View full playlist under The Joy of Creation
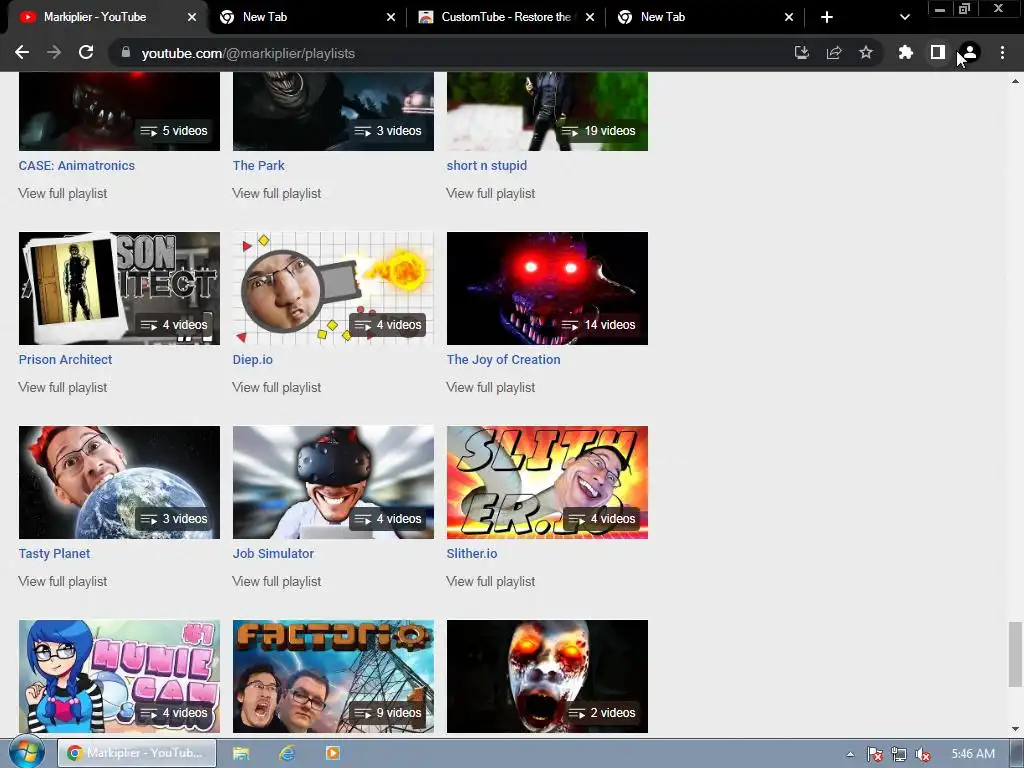Screen dimensions: 1024x768 (490, 387)
